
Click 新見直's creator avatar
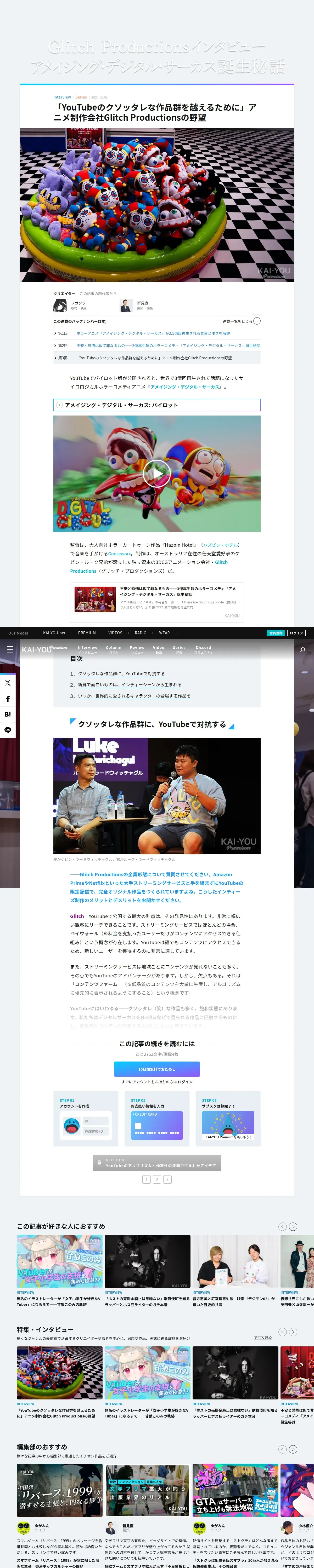pos(126,305)
